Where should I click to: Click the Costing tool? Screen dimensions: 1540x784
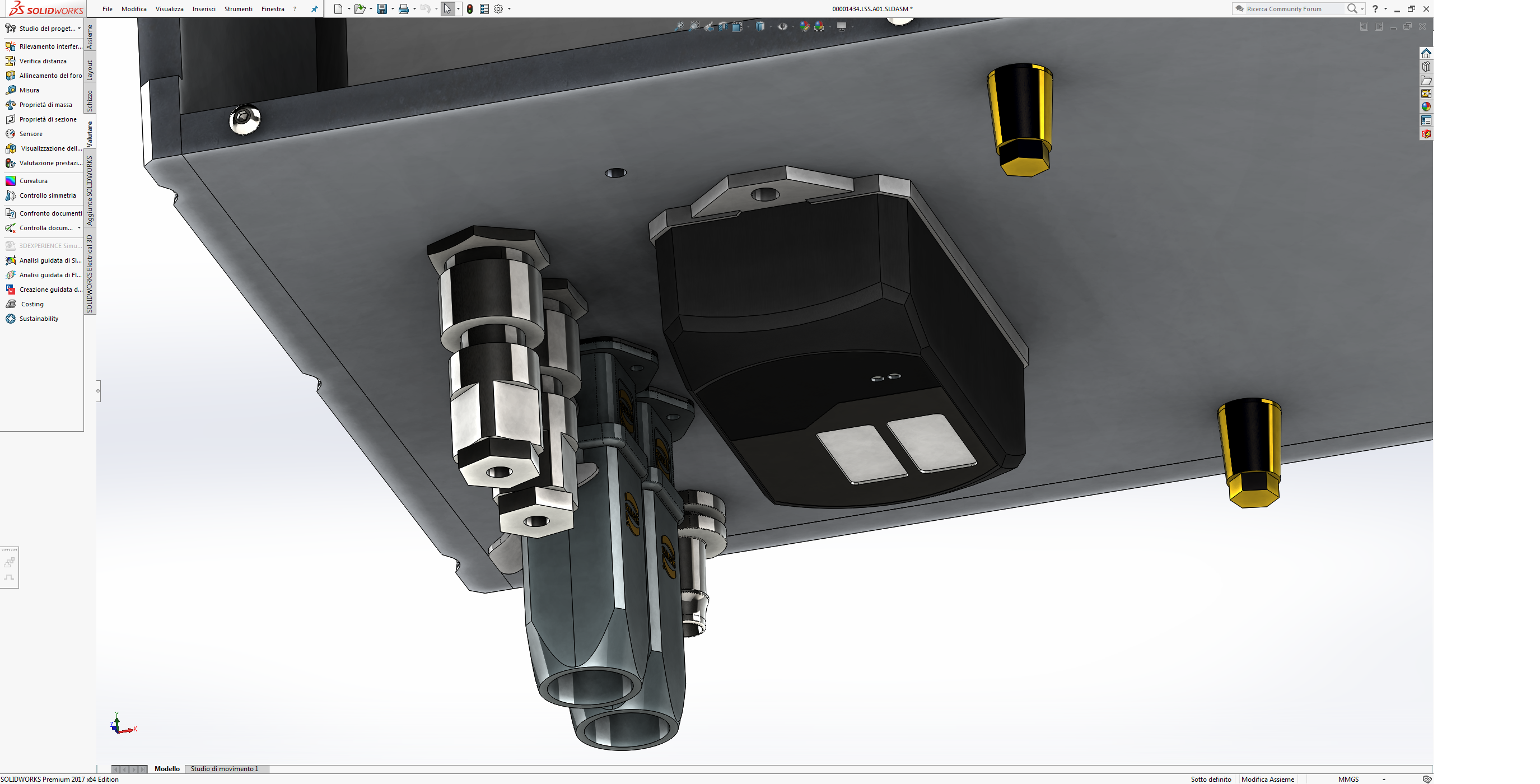point(25,305)
